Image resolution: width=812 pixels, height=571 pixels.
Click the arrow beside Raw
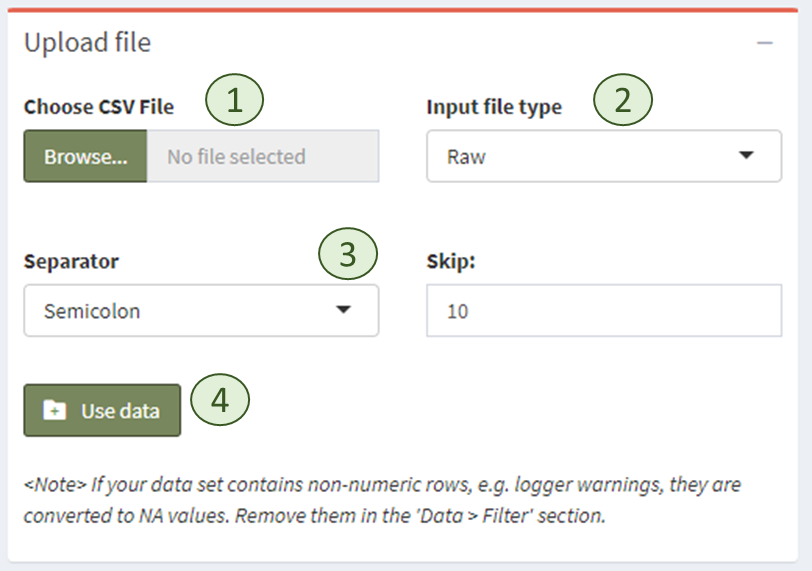coord(746,156)
